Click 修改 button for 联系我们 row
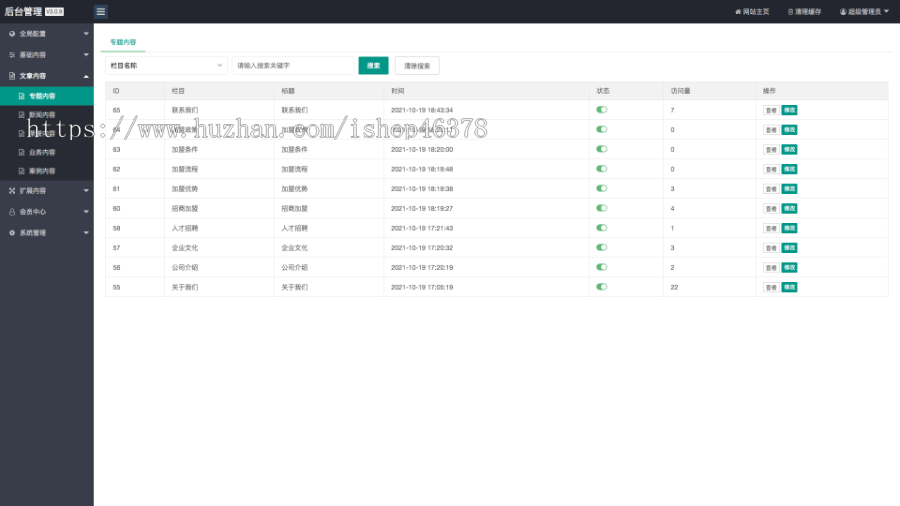The image size is (900, 506). click(x=790, y=110)
